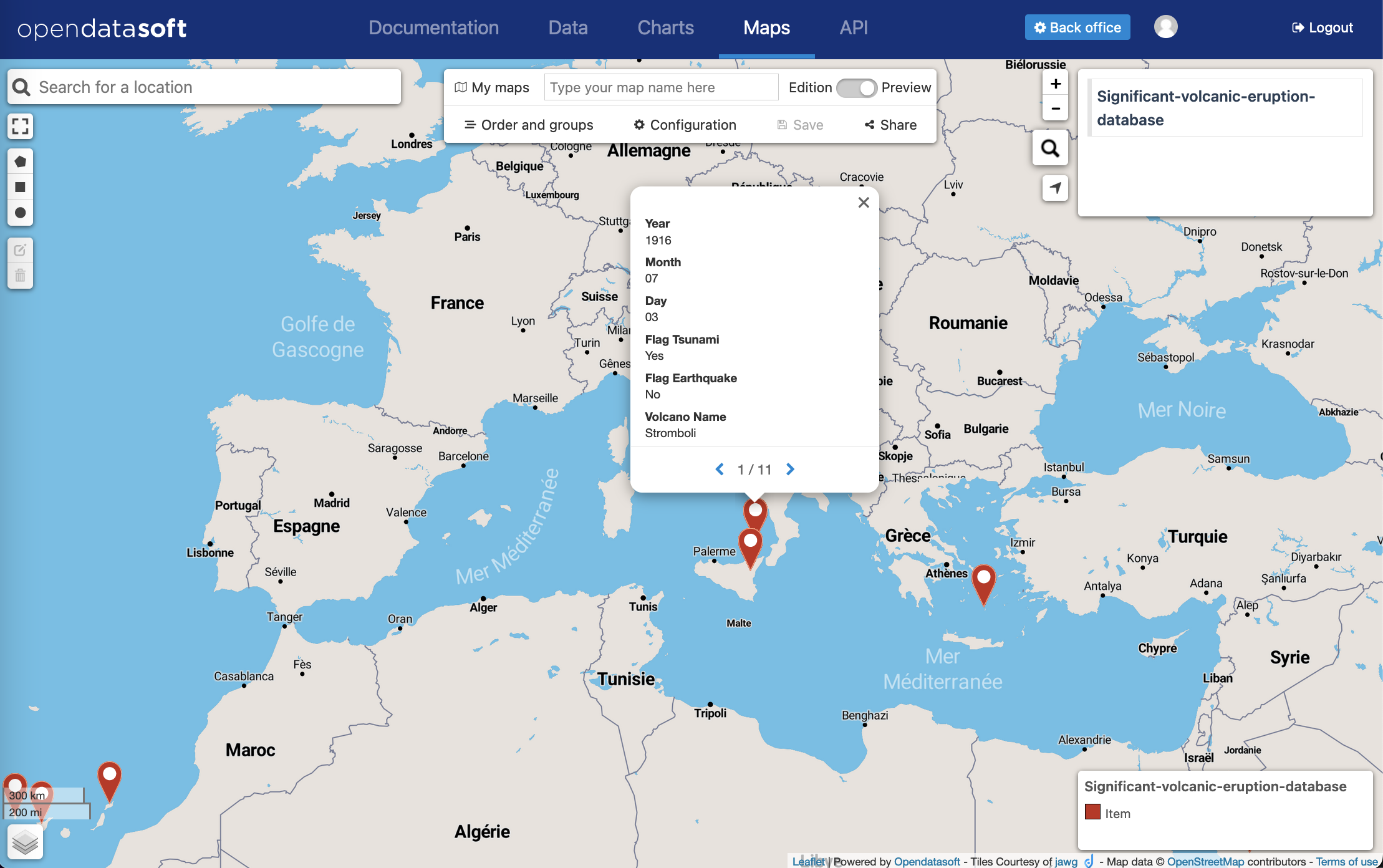This screenshot has height=868, width=1383.
Task: Click the Back office button
Action: pyautogui.click(x=1077, y=27)
